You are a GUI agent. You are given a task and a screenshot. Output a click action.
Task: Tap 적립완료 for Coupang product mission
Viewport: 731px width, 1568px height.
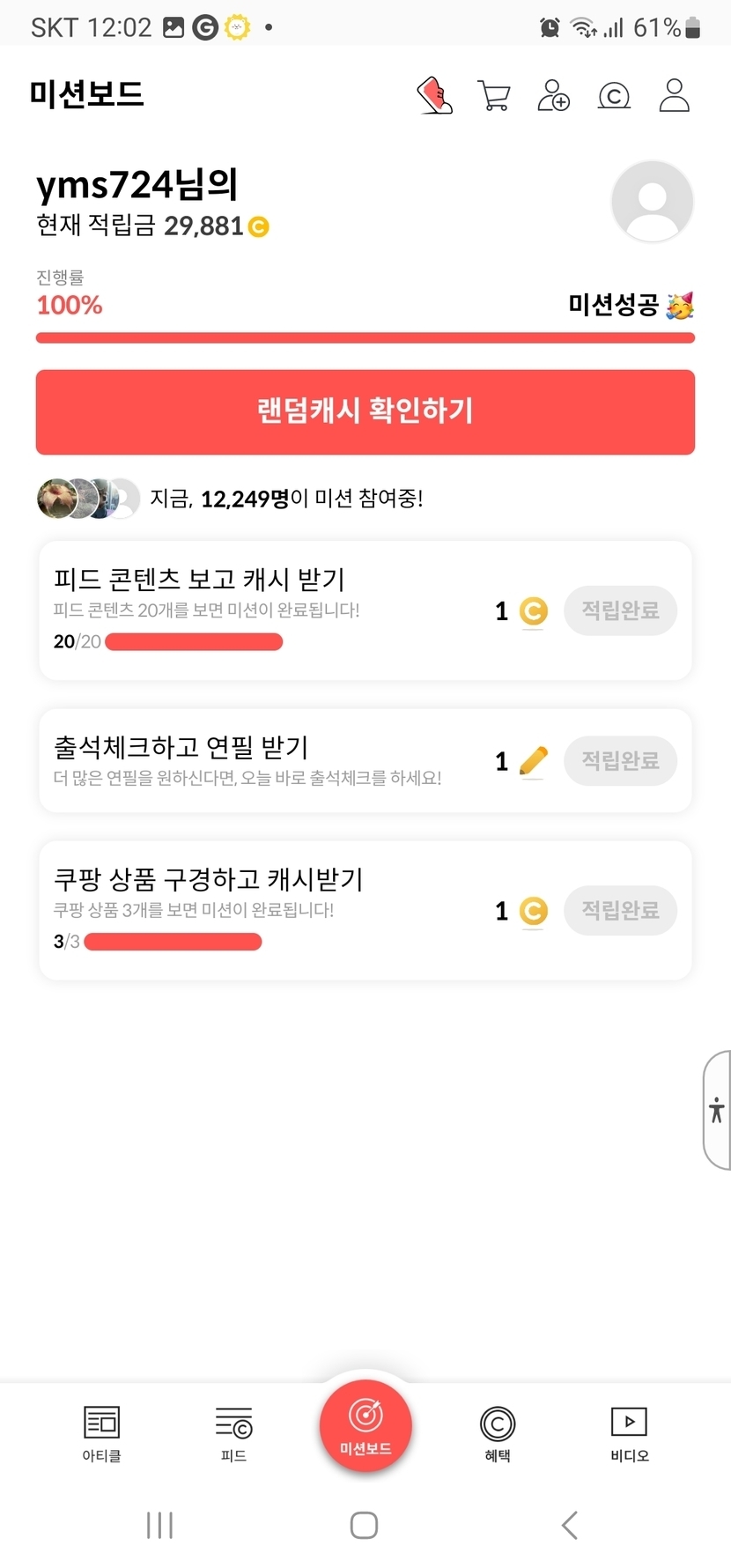click(x=620, y=910)
